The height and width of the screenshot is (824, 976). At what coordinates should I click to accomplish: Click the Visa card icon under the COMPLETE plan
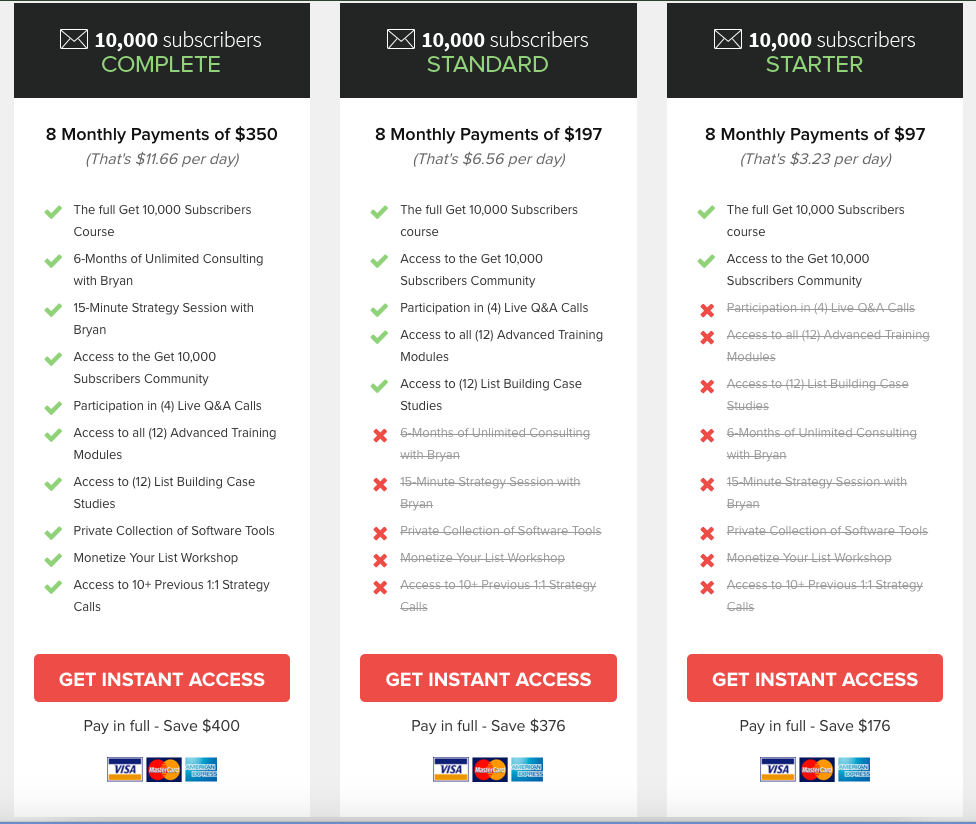pos(124,769)
